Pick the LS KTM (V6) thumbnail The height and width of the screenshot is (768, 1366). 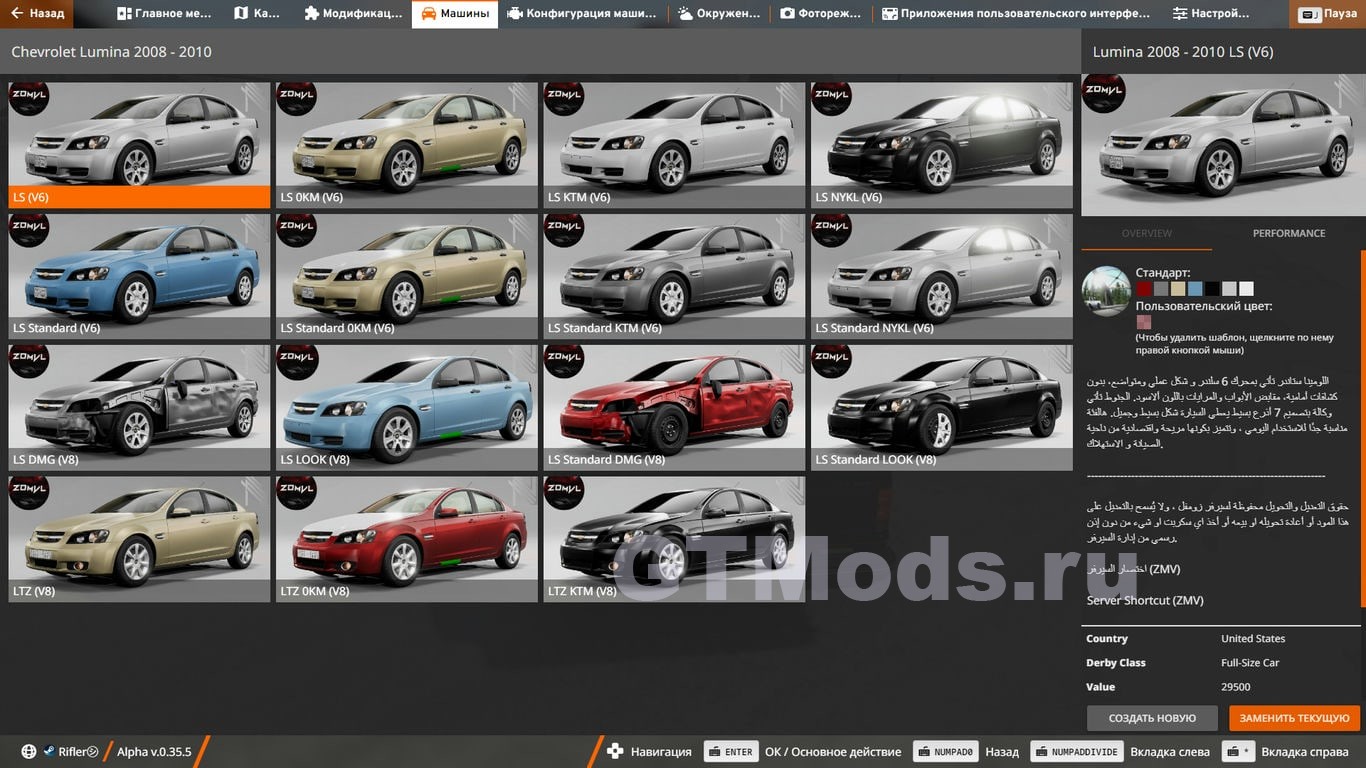point(674,145)
